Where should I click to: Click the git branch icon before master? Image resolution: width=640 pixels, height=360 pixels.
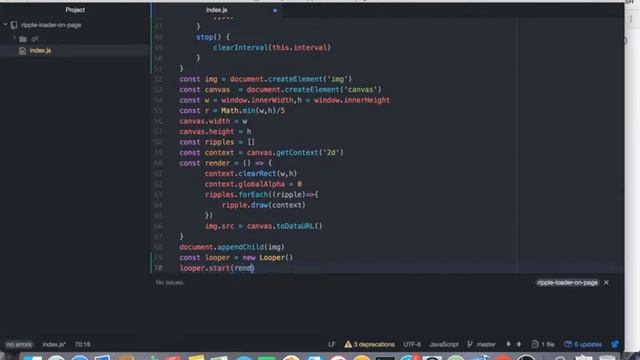(x=470, y=344)
